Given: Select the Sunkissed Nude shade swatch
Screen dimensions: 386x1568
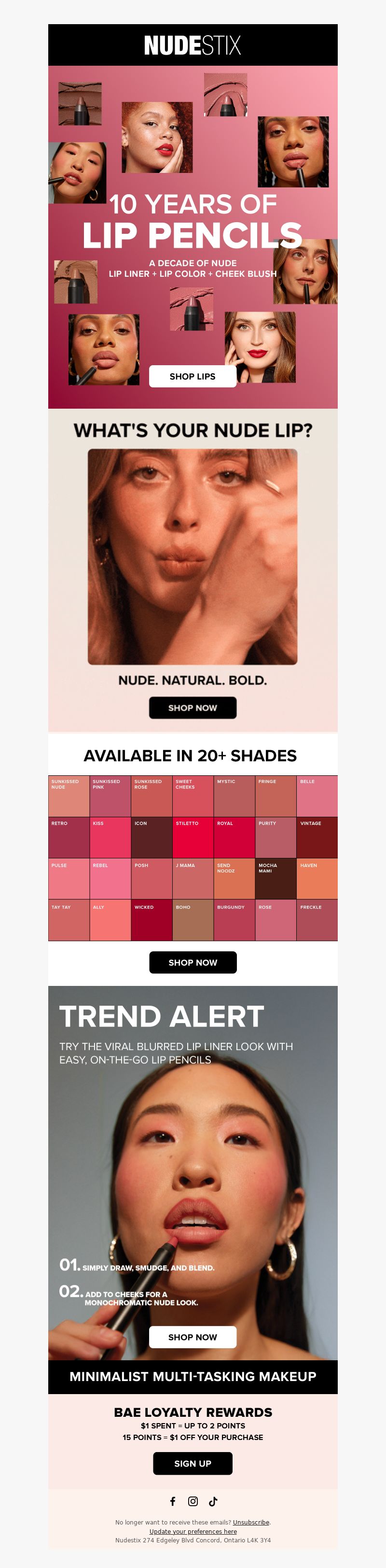Looking at the screenshot, I should click(69, 796).
